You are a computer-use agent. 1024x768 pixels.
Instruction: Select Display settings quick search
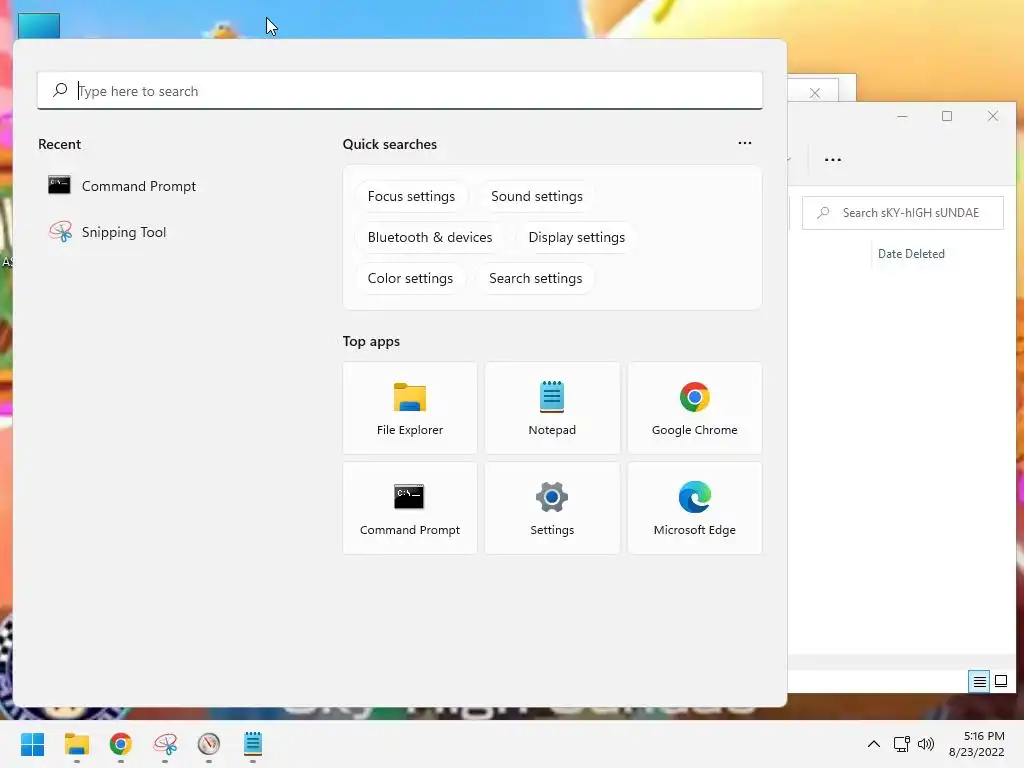(577, 237)
